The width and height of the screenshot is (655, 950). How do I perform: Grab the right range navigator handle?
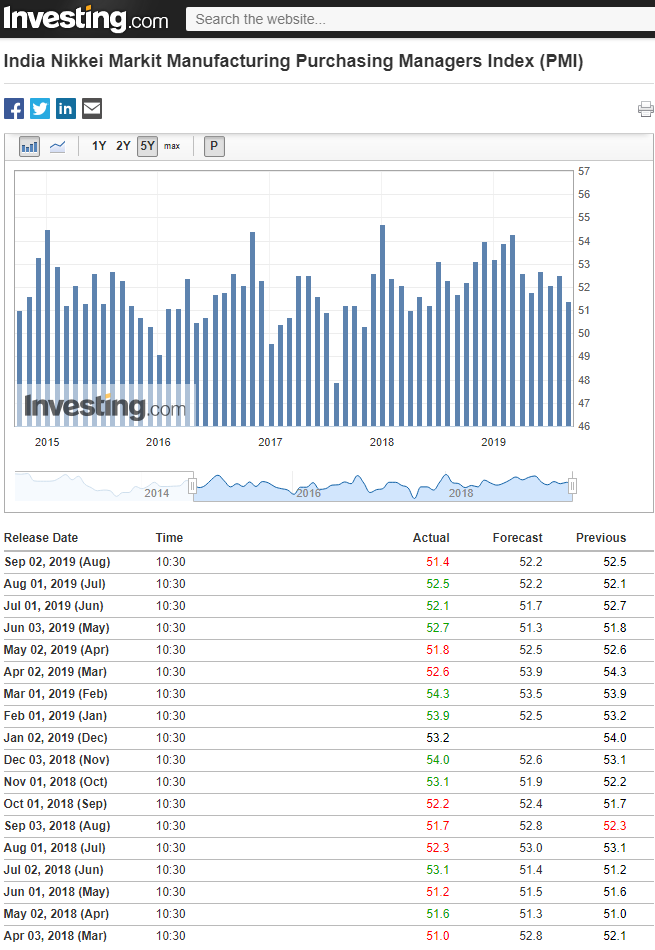[572, 486]
